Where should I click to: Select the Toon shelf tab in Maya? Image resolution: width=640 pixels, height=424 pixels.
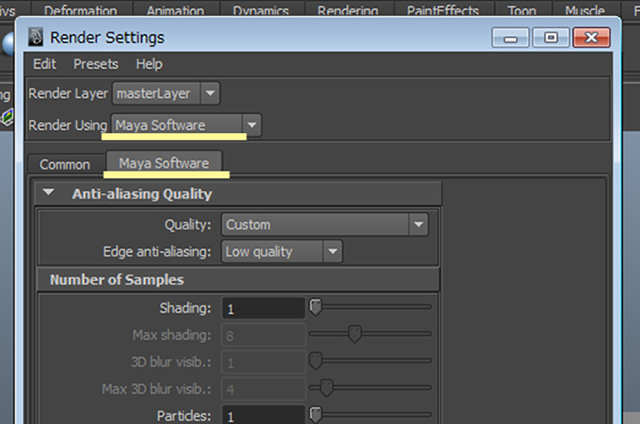(x=522, y=9)
